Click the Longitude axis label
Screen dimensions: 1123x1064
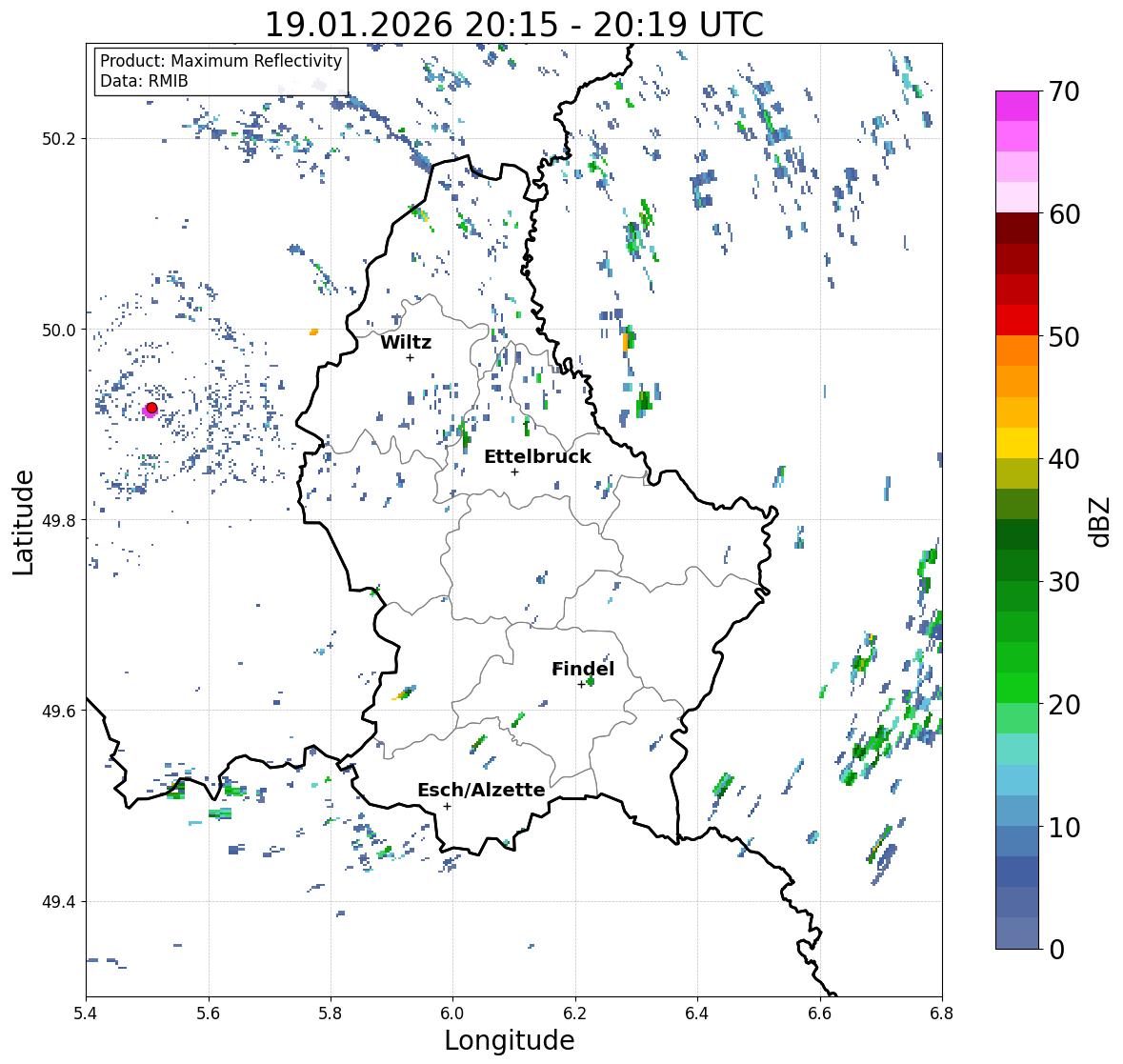[510, 1040]
